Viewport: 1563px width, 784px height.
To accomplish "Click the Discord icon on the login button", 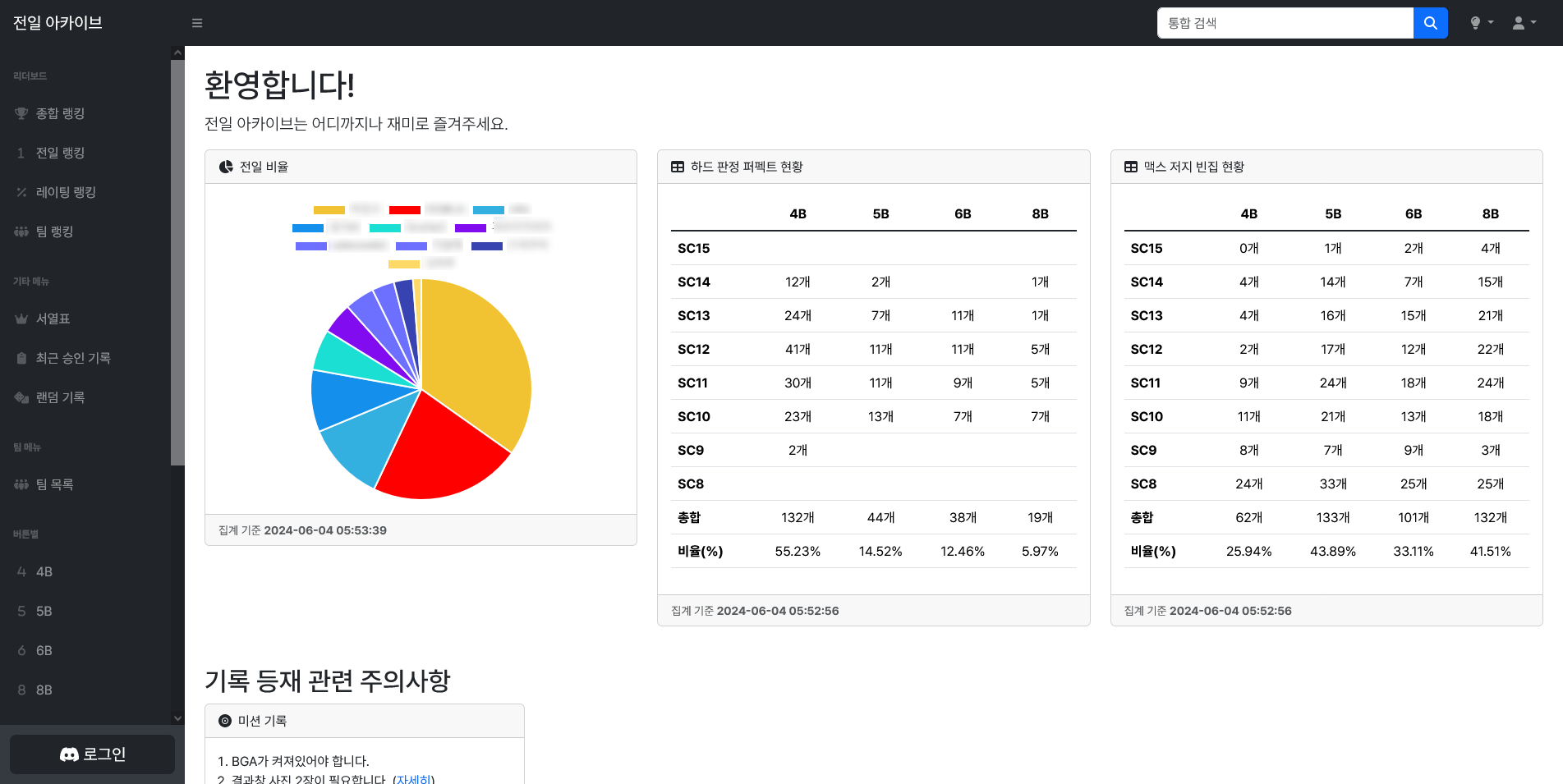I will 70,754.
